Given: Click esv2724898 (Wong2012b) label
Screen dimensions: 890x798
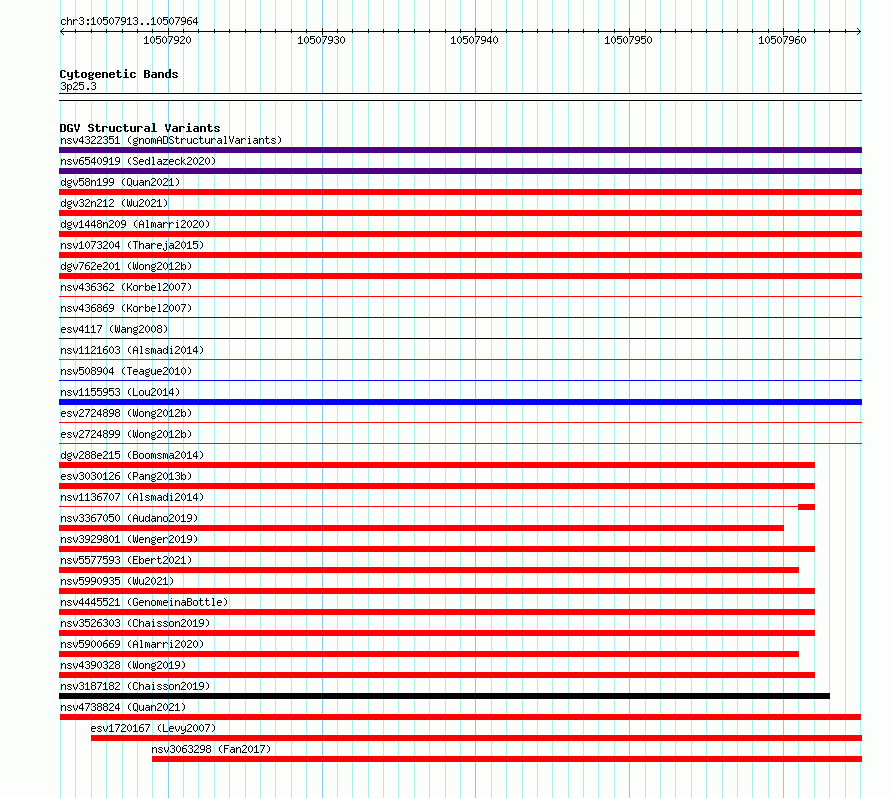Looking at the screenshot, I should [x=126, y=413].
